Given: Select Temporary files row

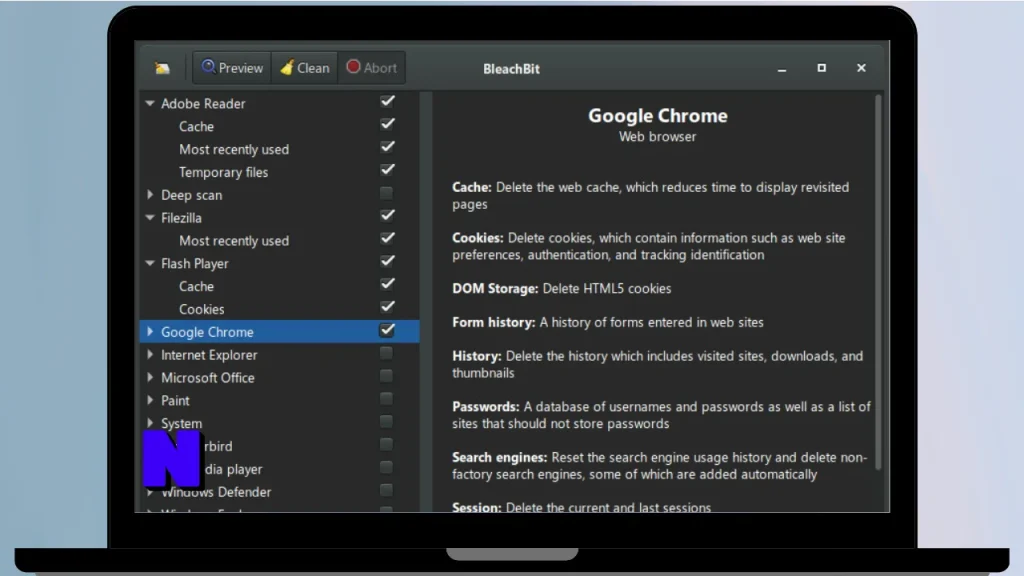Looking at the screenshot, I should pos(280,172).
